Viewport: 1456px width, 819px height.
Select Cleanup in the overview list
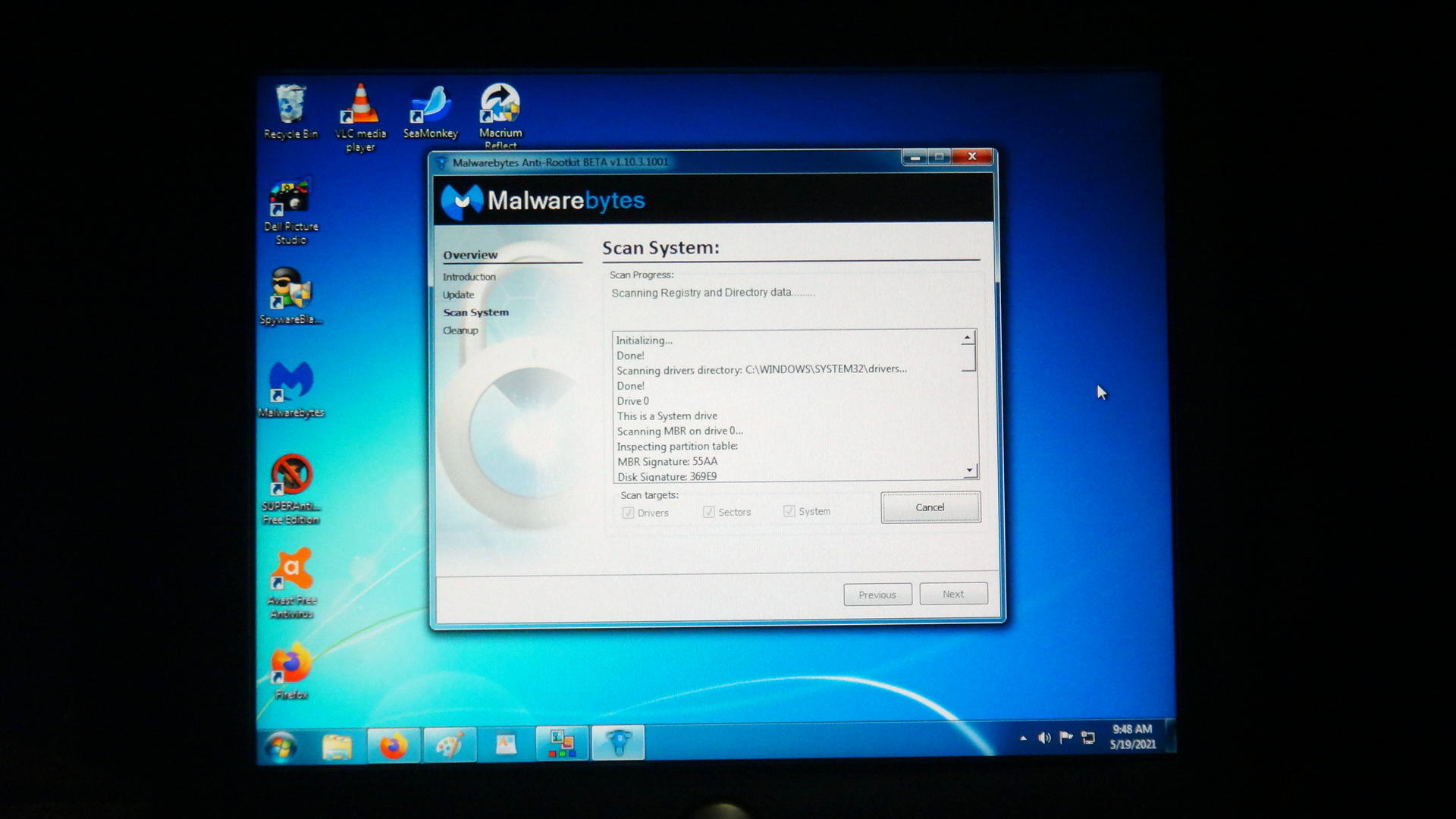coord(460,331)
